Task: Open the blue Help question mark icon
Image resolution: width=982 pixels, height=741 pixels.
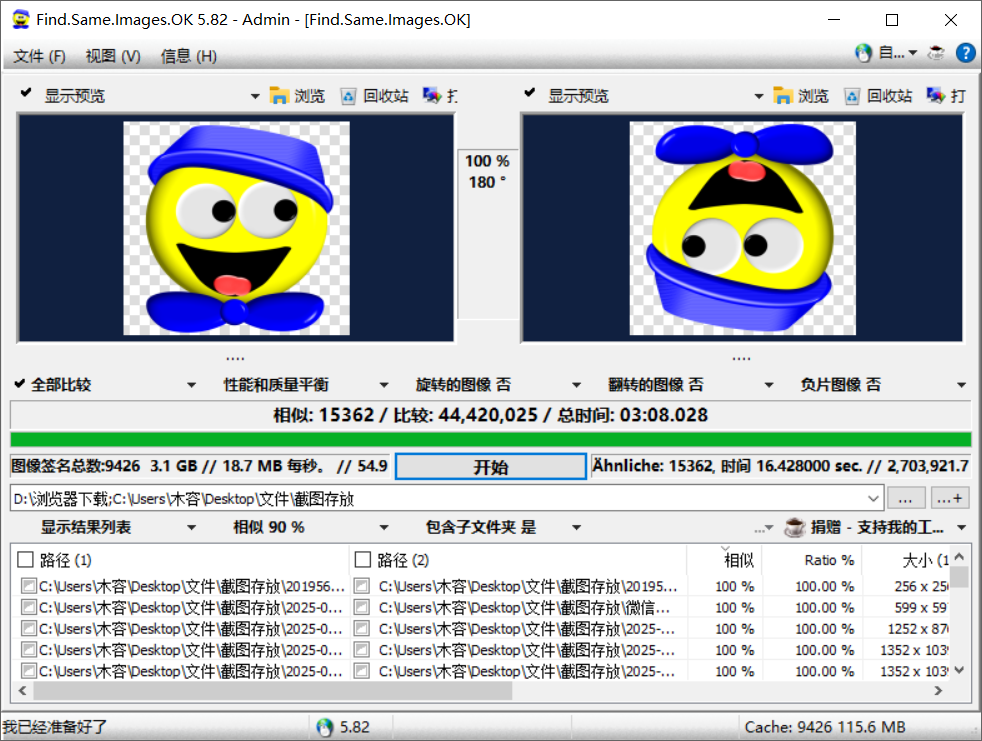Action: coord(965,53)
